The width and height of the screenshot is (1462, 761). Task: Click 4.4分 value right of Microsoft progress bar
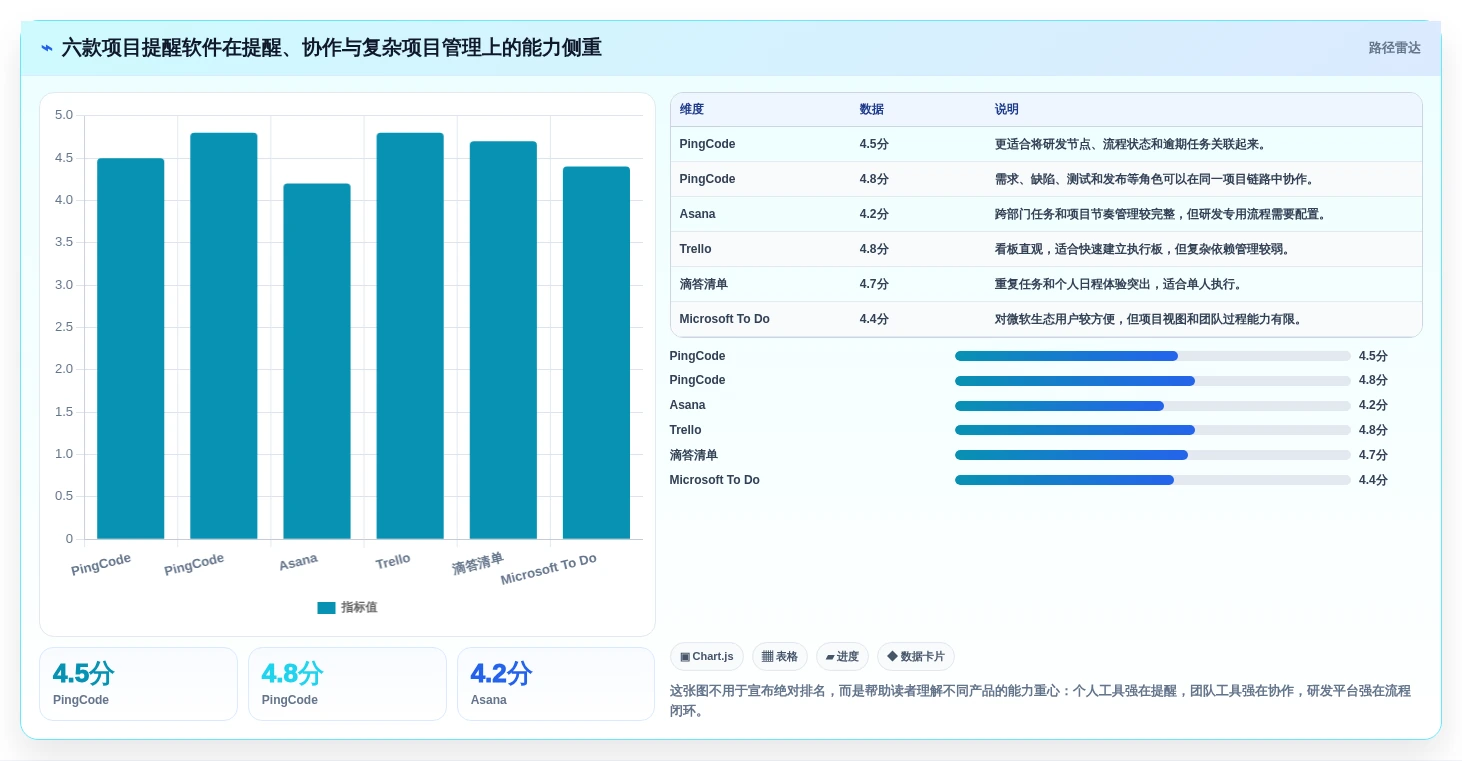coord(1373,480)
